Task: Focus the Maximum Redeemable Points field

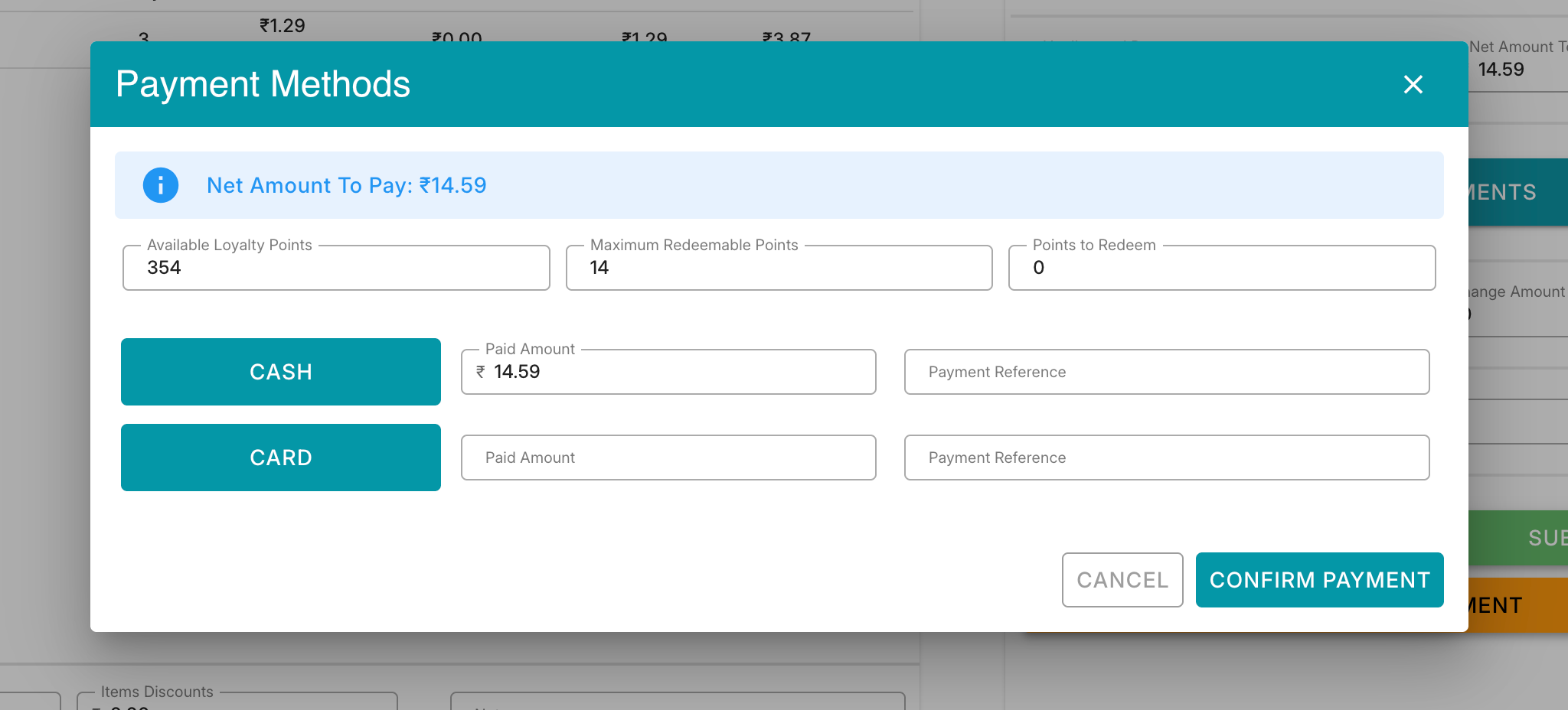Action: point(779,268)
